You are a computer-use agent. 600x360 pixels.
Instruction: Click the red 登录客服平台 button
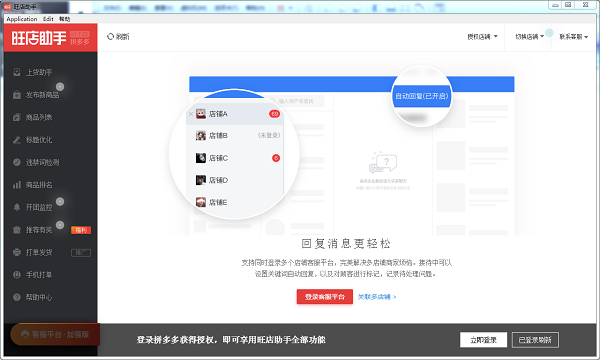pyautogui.click(x=324, y=296)
